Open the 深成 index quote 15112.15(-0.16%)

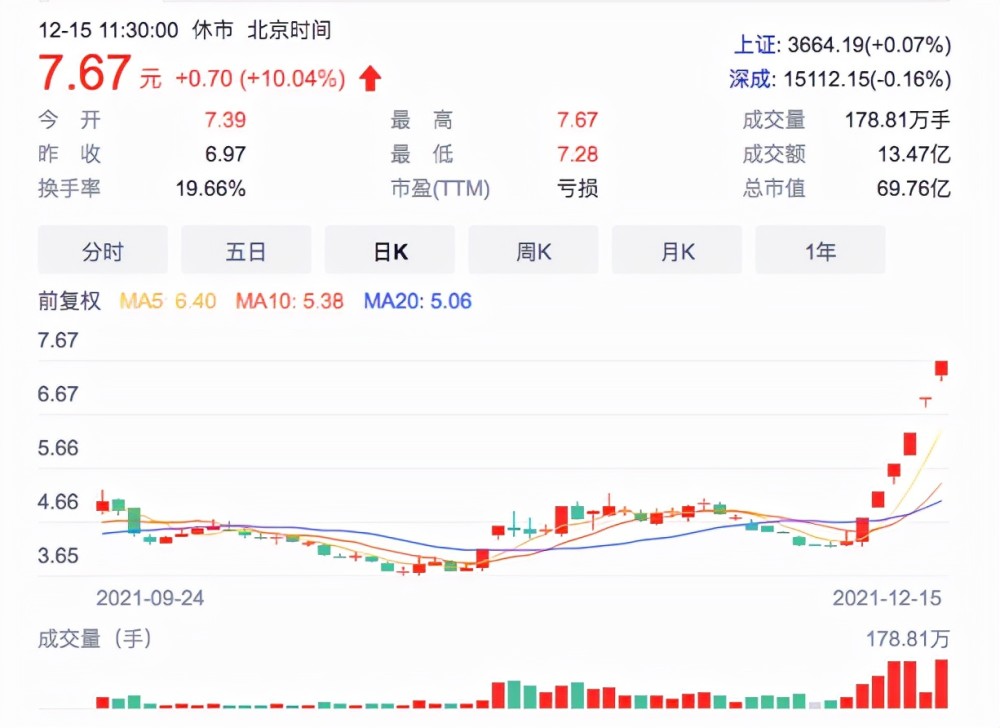tap(840, 79)
